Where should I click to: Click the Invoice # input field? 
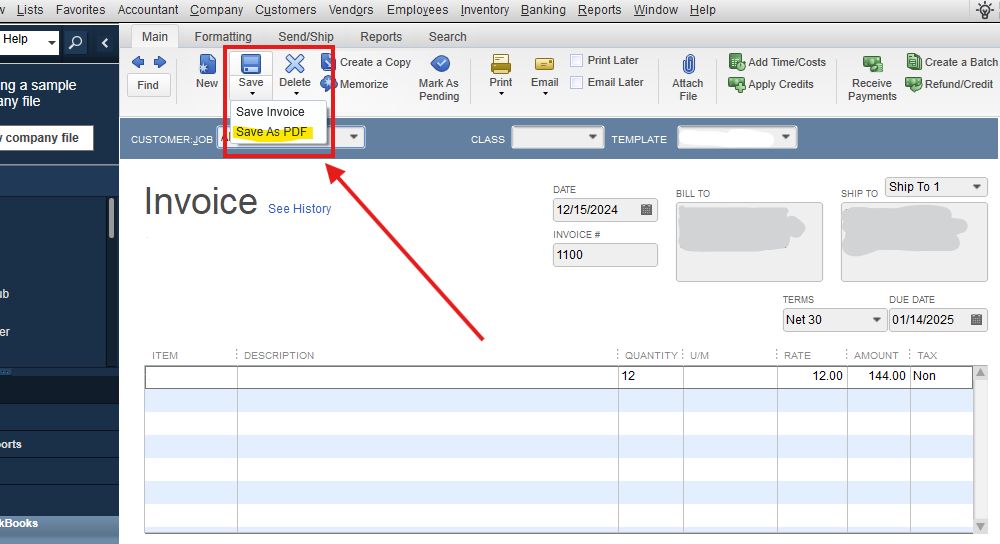click(x=605, y=255)
